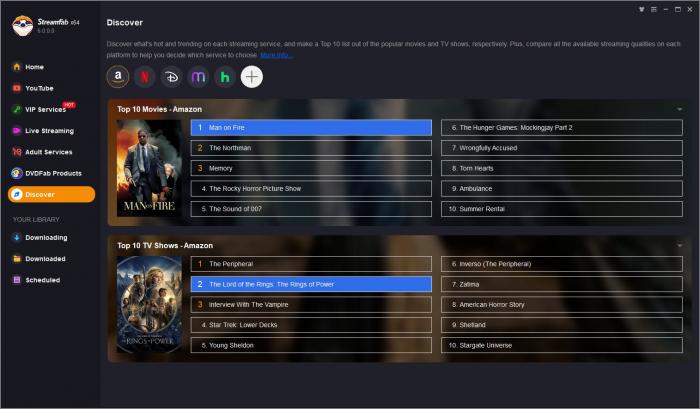Select Stargate Universe
Viewport: 700px width, 409px height.
pos(562,345)
